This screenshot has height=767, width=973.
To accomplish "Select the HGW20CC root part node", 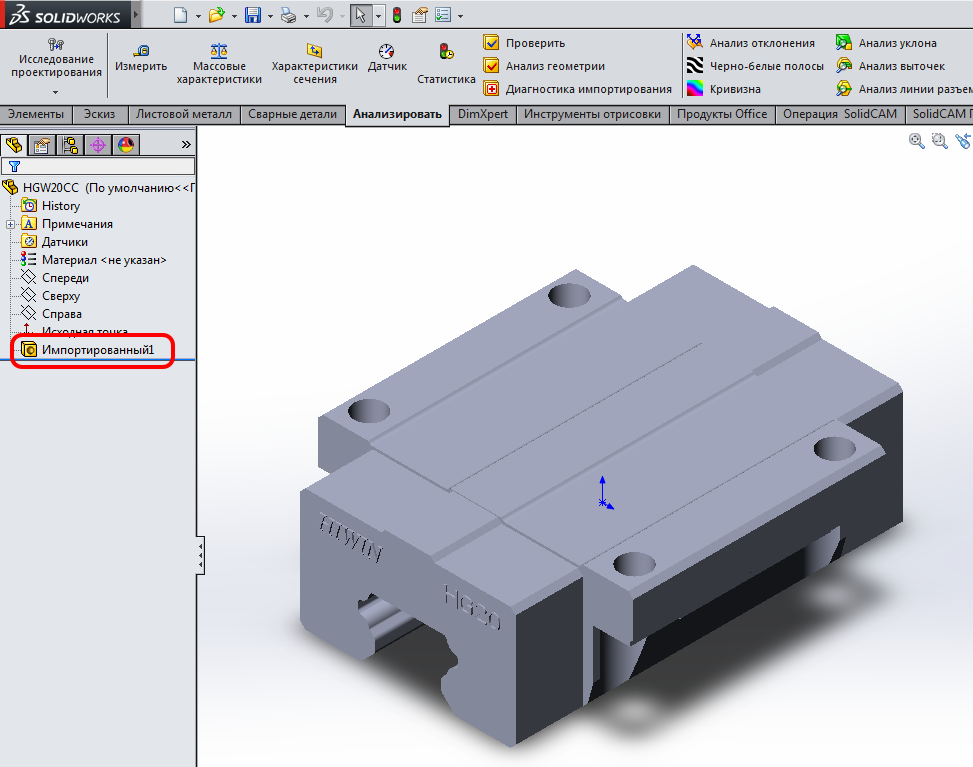I will click(x=99, y=187).
